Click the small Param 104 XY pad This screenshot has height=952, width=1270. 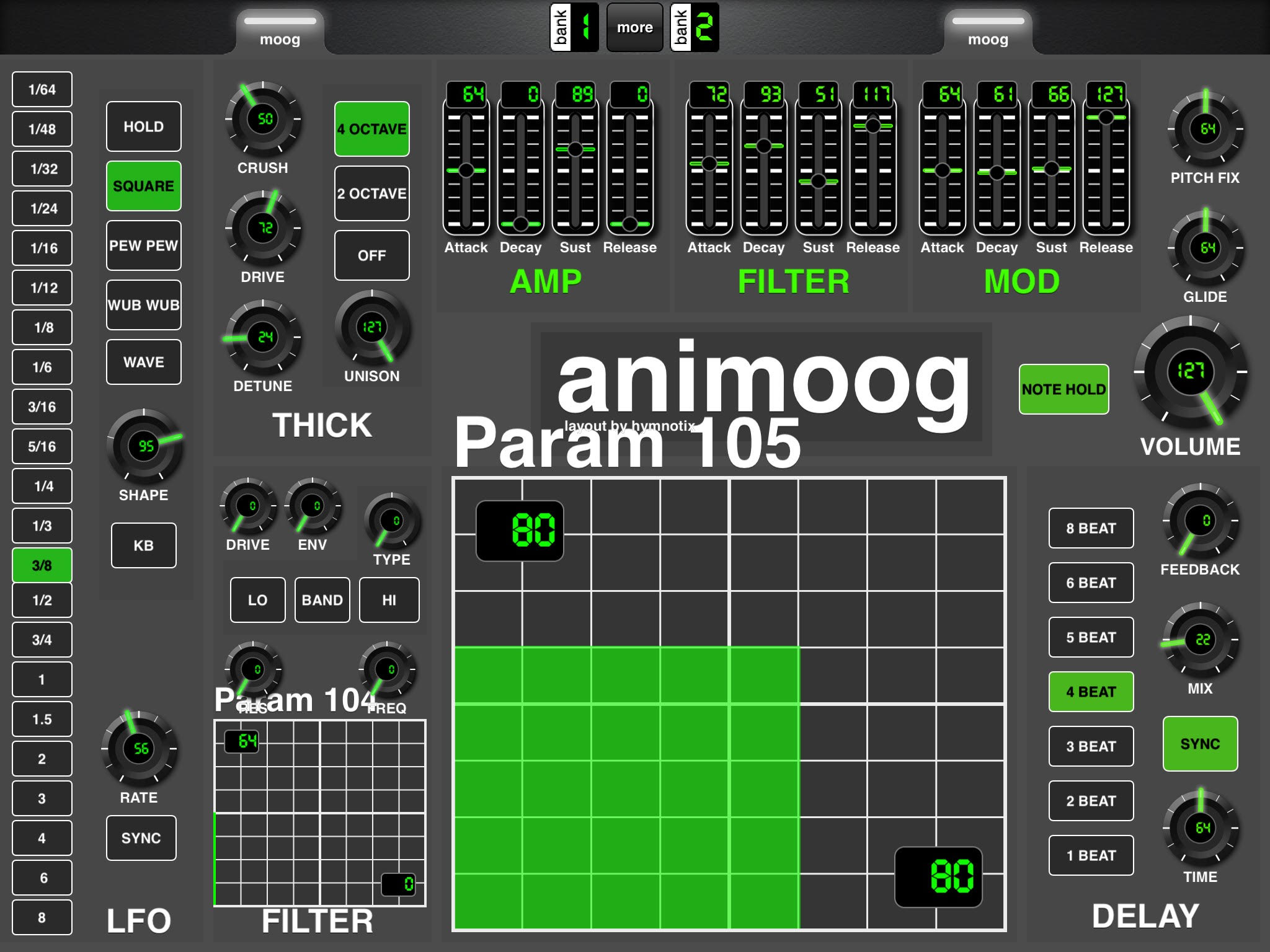pos(320,813)
